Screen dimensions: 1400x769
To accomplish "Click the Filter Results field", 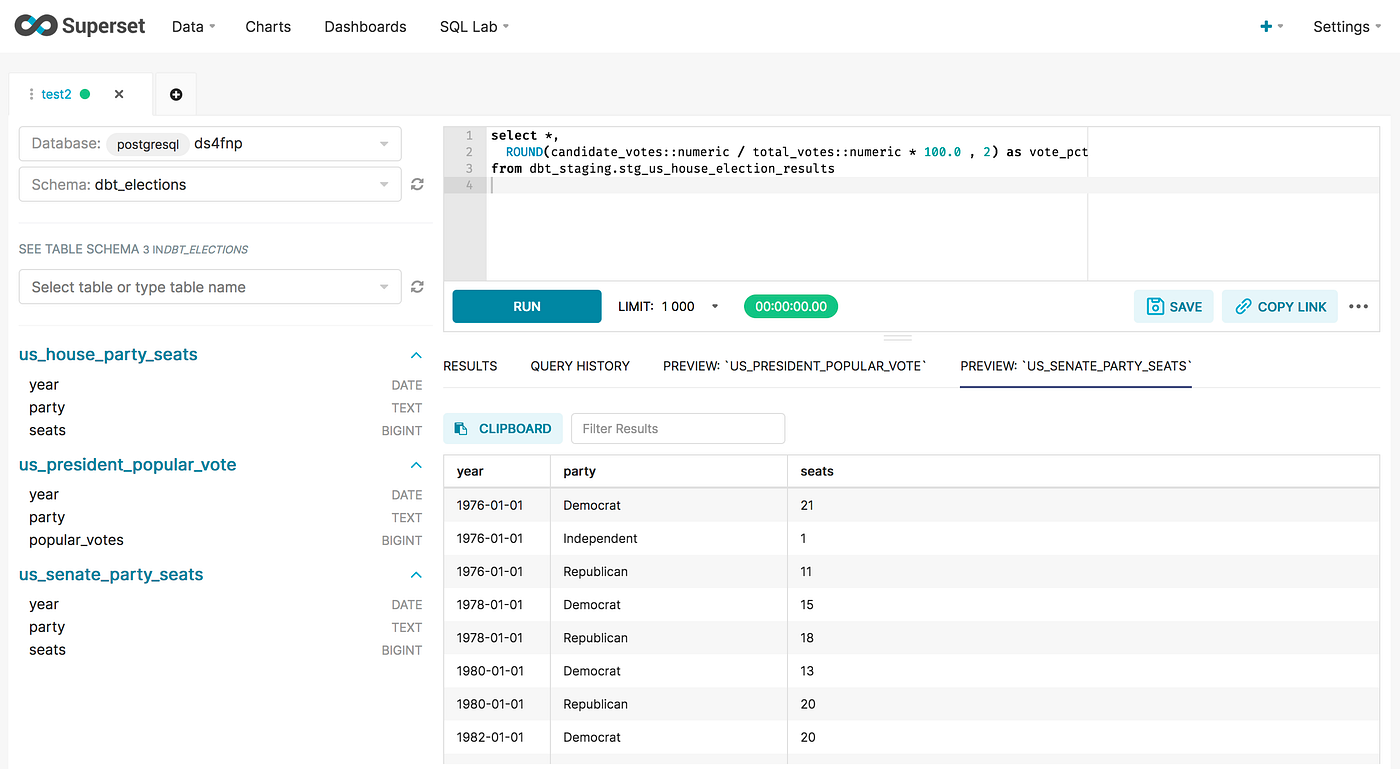I will tap(678, 428).
